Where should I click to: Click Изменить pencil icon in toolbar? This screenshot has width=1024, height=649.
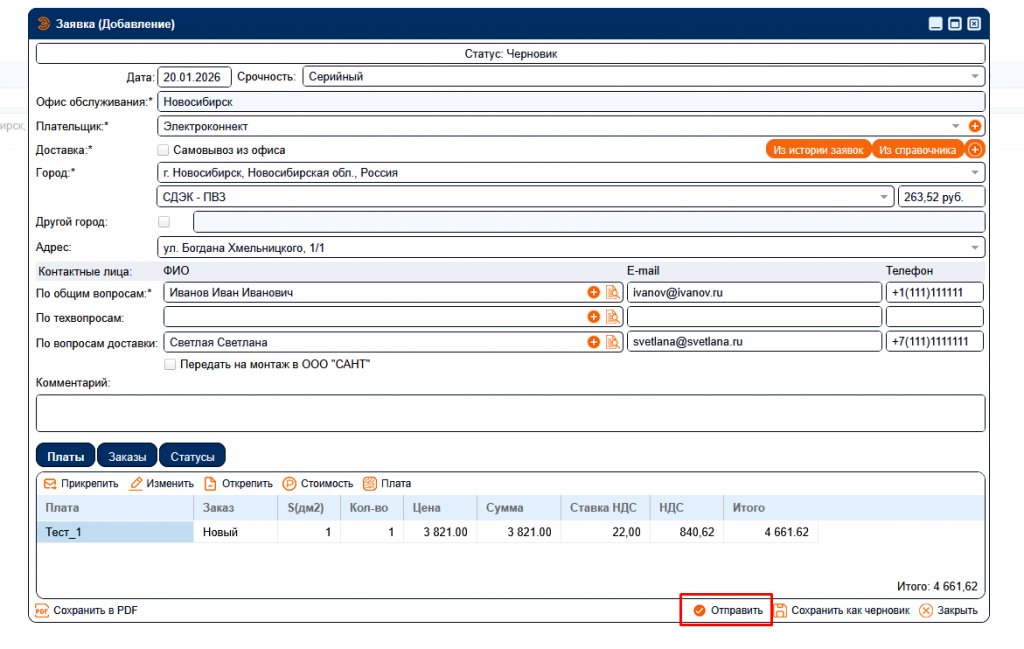coord(136,483)
